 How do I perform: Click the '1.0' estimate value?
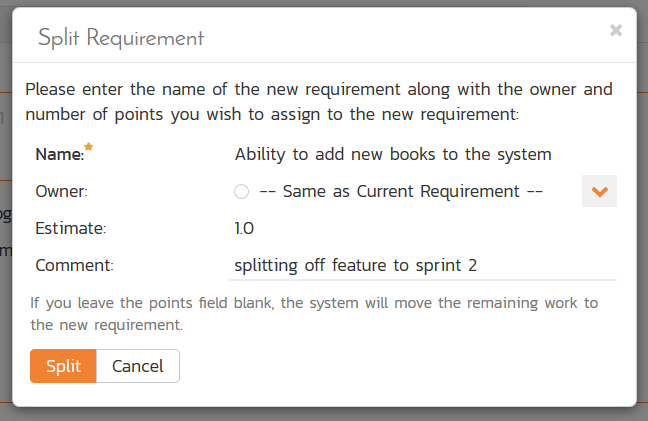click(244, 228)
